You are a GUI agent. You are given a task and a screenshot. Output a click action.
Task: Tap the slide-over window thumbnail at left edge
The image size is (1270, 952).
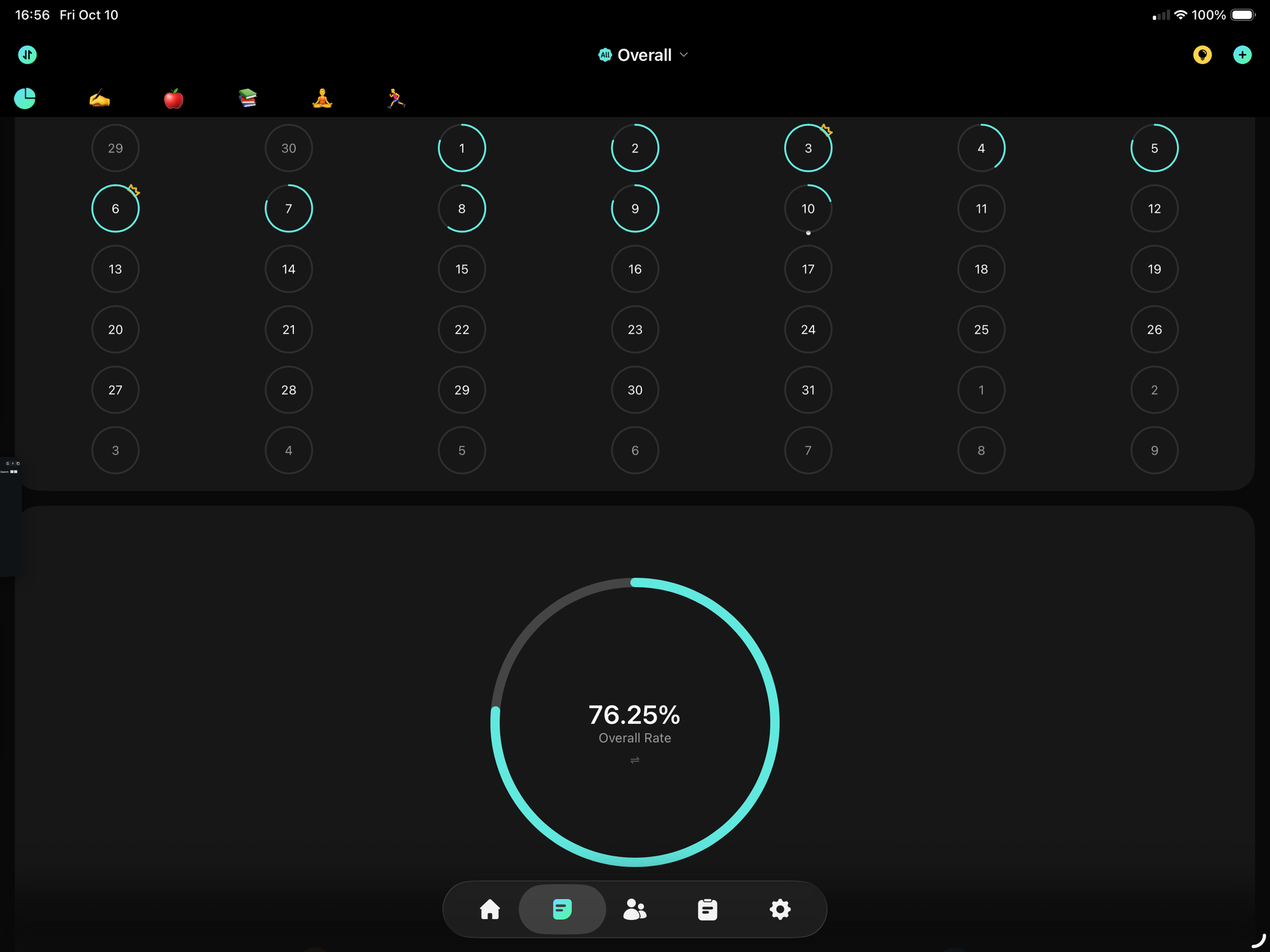point(9,514)
